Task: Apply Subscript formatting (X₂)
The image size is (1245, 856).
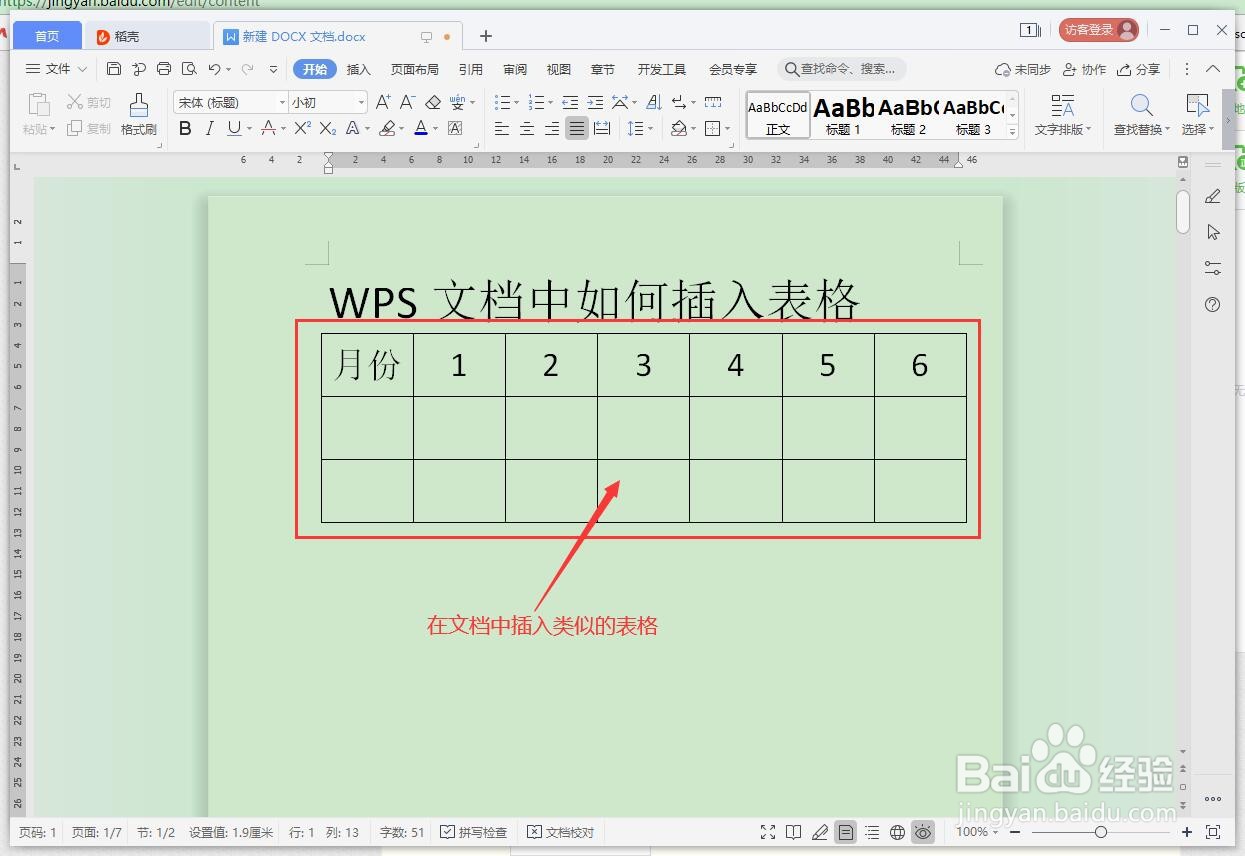Action: (327, 128)
